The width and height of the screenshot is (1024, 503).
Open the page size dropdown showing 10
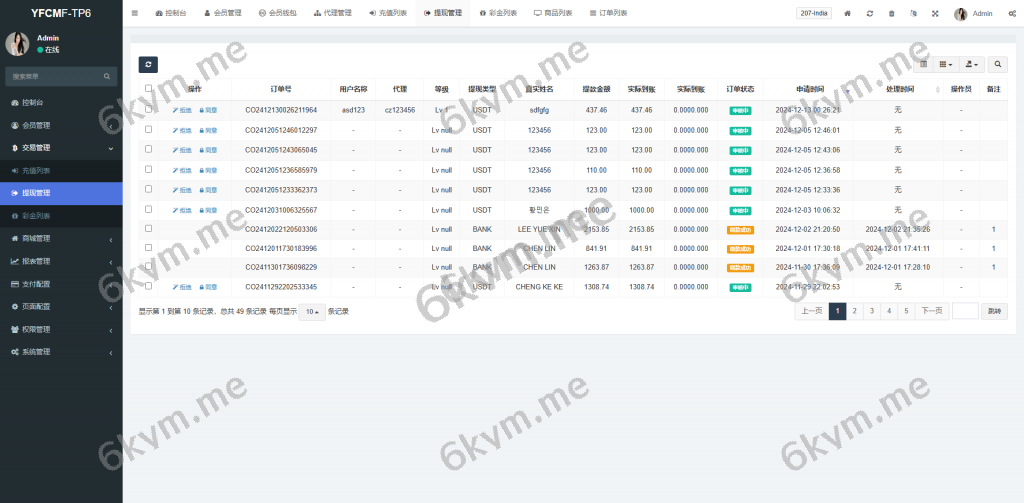(312, 312)
